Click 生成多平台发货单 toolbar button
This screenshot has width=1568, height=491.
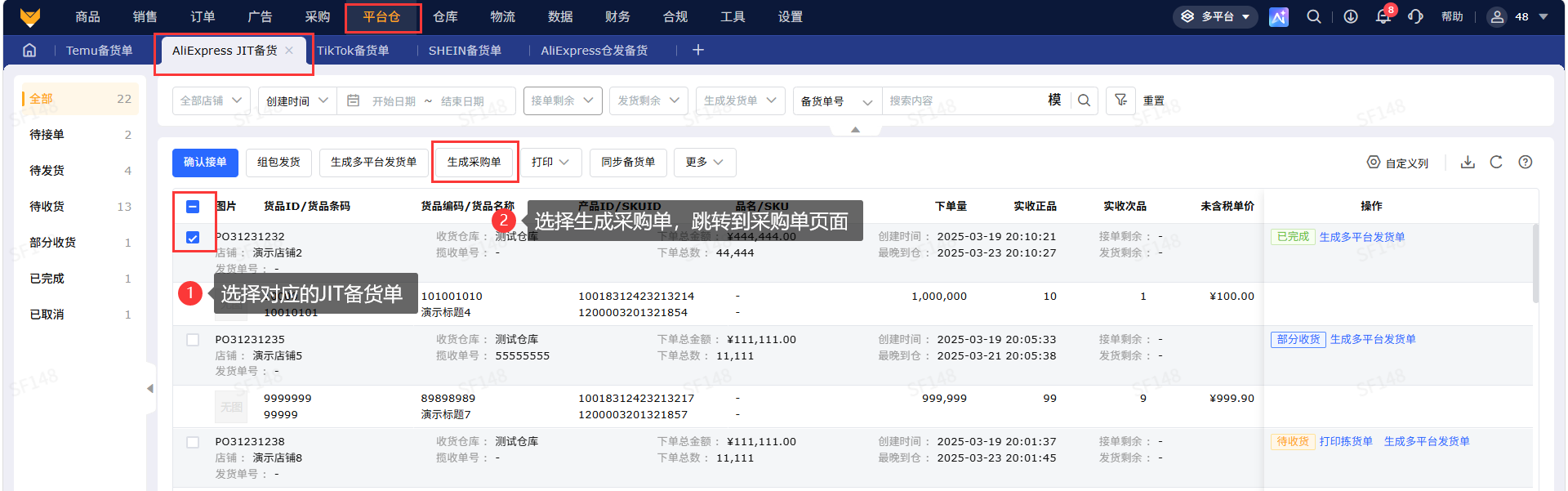click(x=374, y=163)
